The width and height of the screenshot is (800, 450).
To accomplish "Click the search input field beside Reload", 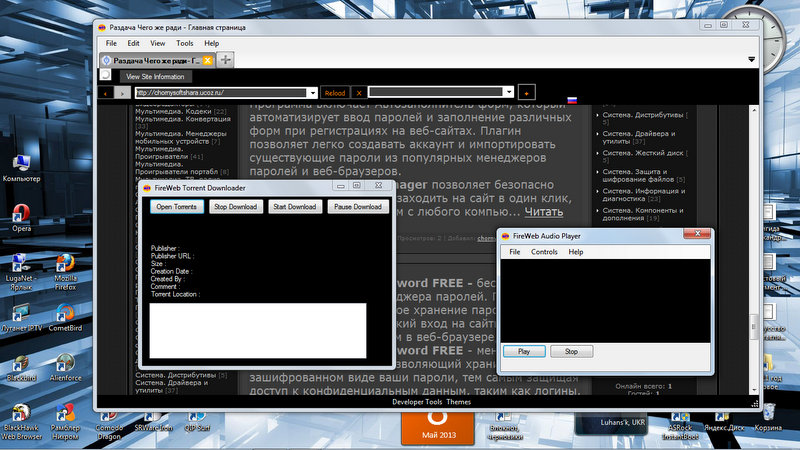I will click(435, 92).
